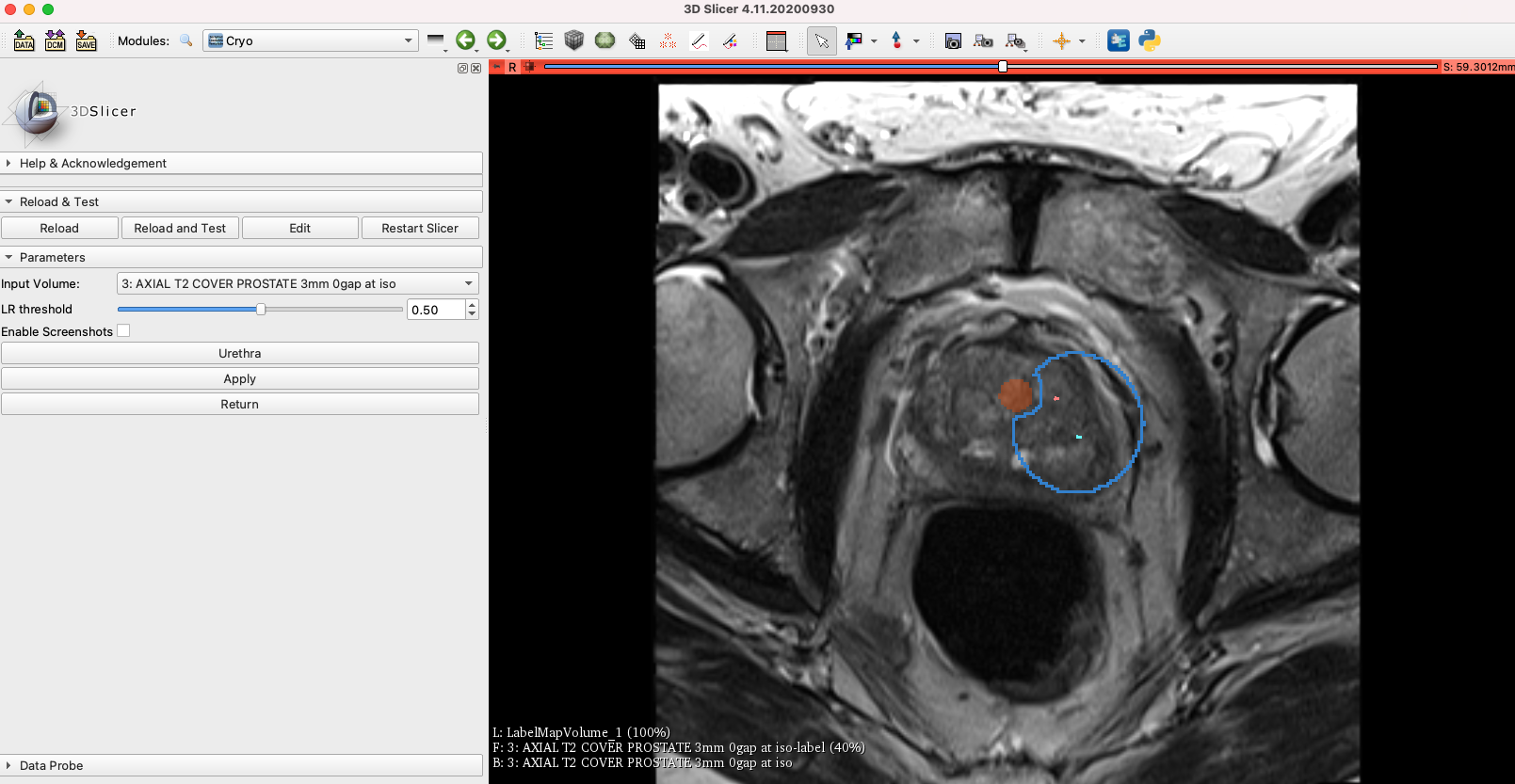Screen dimensions: 1515x784
Task: Click the capture screenshot camera icon
Action: (953, 40)
